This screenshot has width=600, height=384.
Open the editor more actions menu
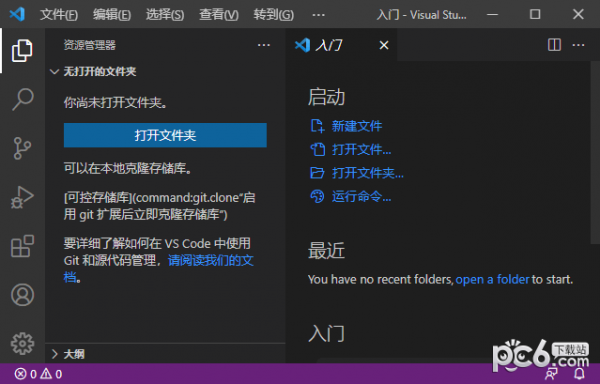(578, 45)
